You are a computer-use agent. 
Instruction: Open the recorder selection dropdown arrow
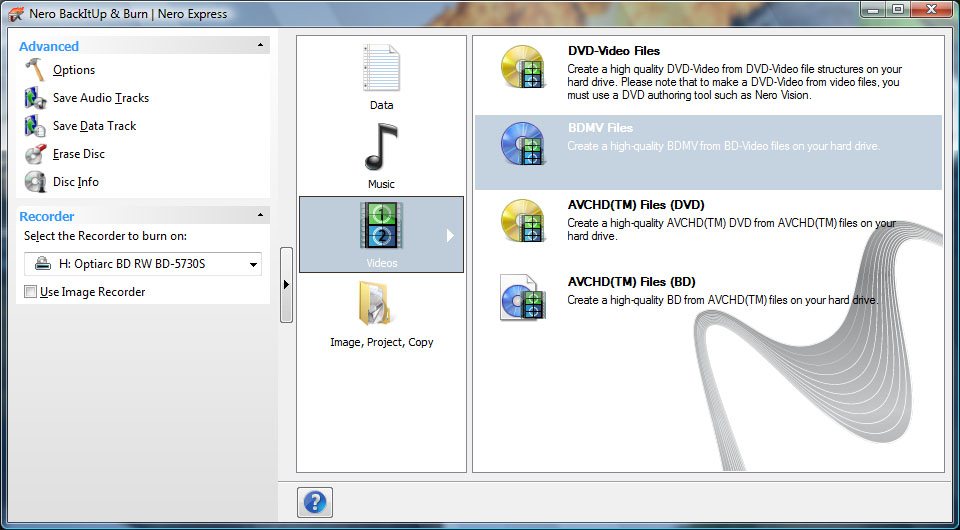[253, 264]
